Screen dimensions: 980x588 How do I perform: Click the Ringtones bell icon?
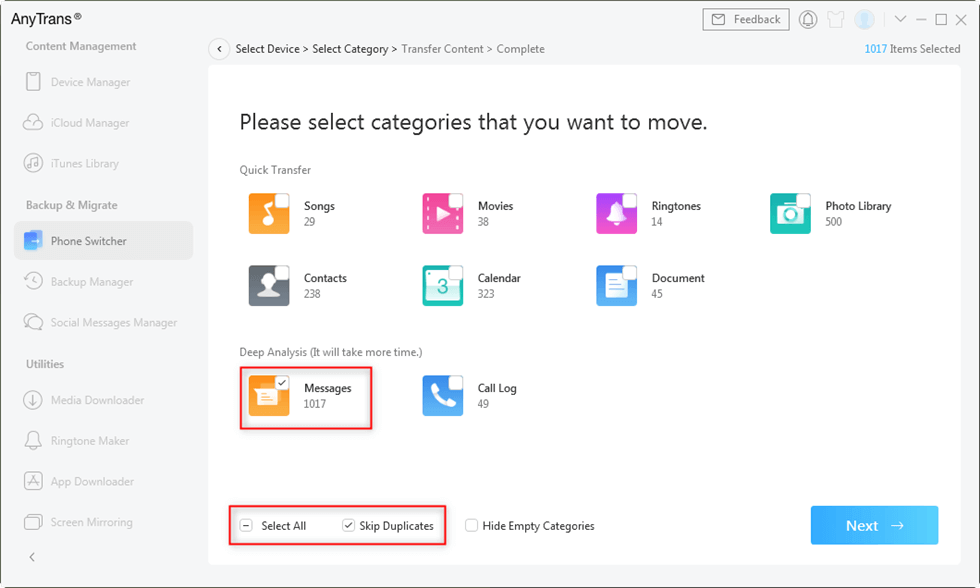[x=616, y=214]
